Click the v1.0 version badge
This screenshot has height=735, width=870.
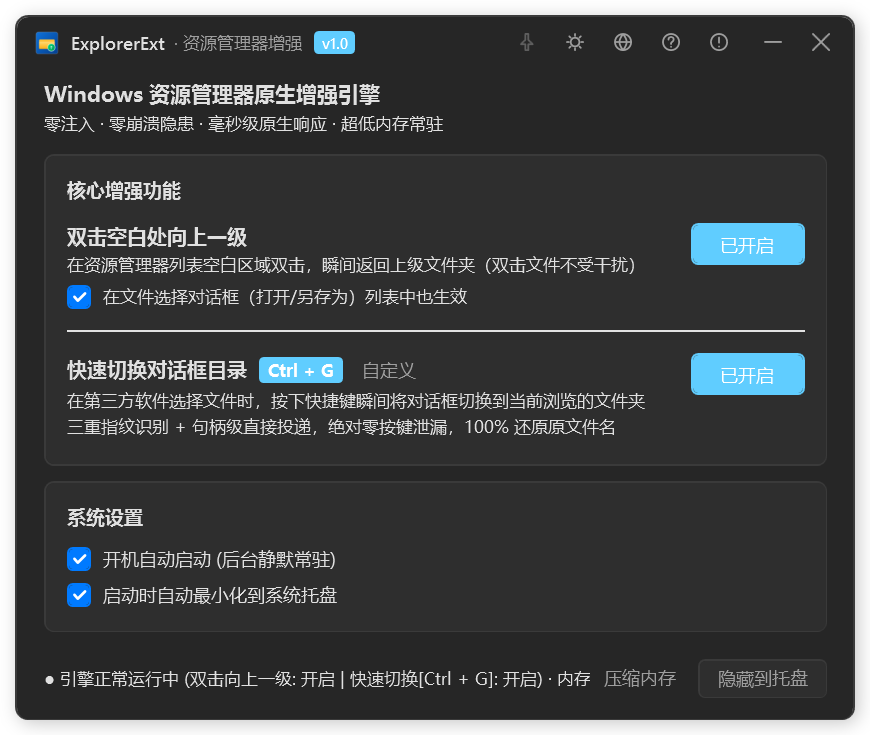[335, 43]
